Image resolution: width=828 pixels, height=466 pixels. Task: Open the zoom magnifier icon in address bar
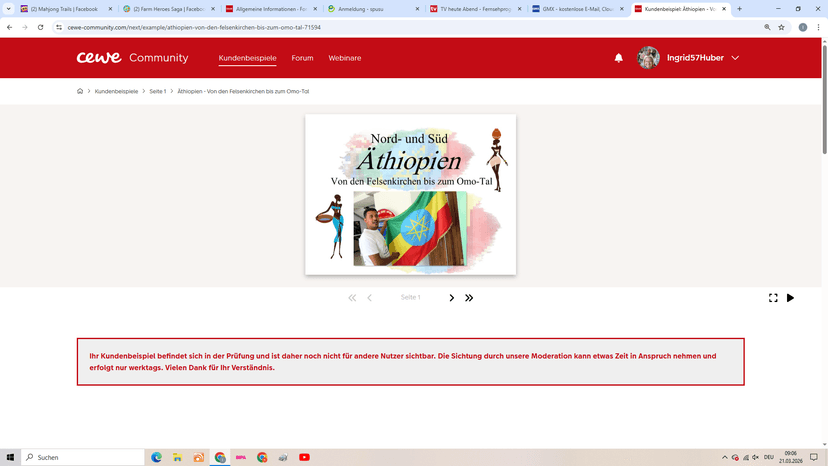coord(767,27)
